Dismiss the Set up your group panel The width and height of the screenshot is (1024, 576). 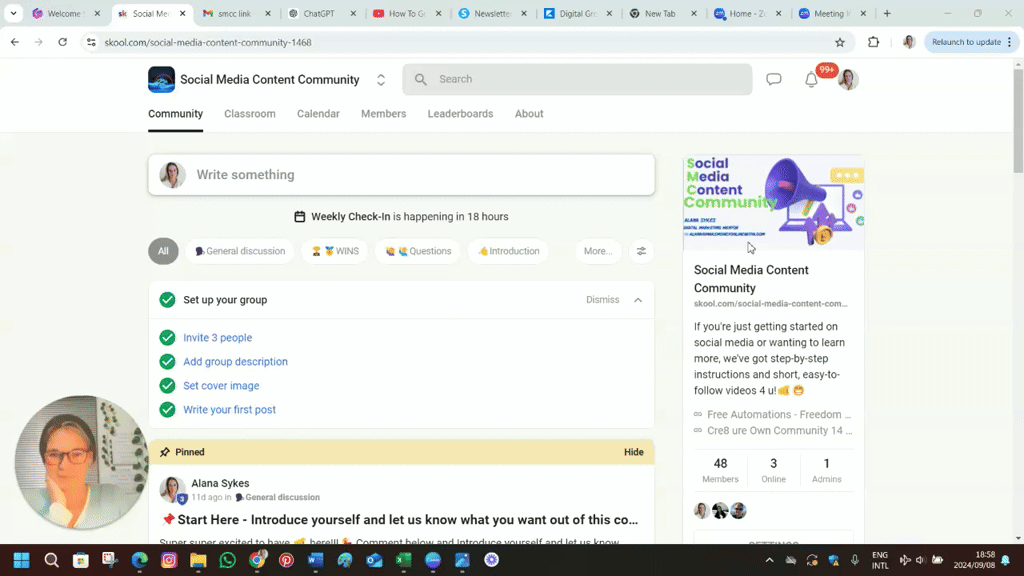pos(602,300)
